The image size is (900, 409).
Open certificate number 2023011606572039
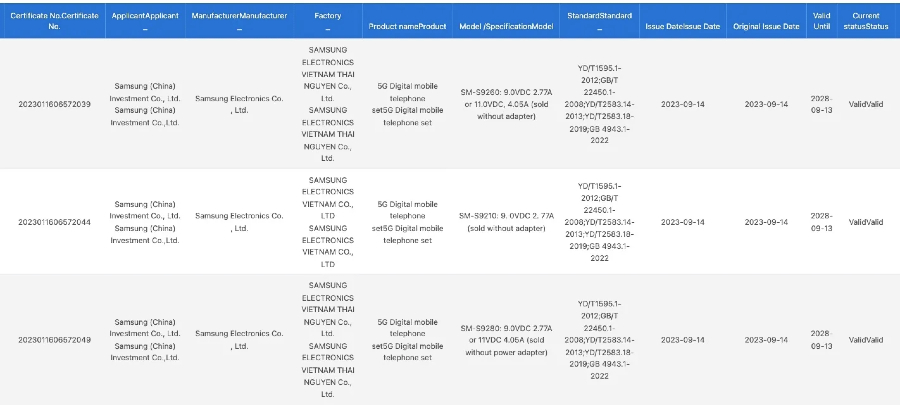pyautogui.click(x=54, y=104)
